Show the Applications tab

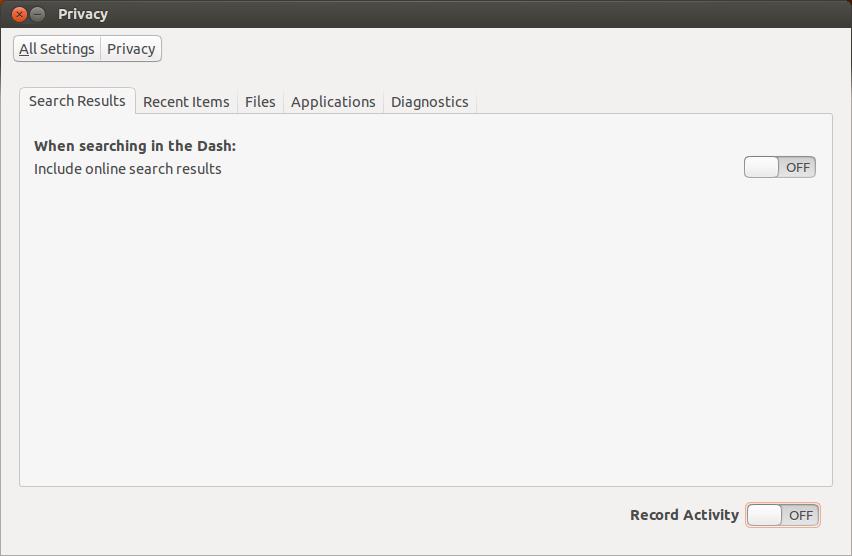tap(333, 102)
